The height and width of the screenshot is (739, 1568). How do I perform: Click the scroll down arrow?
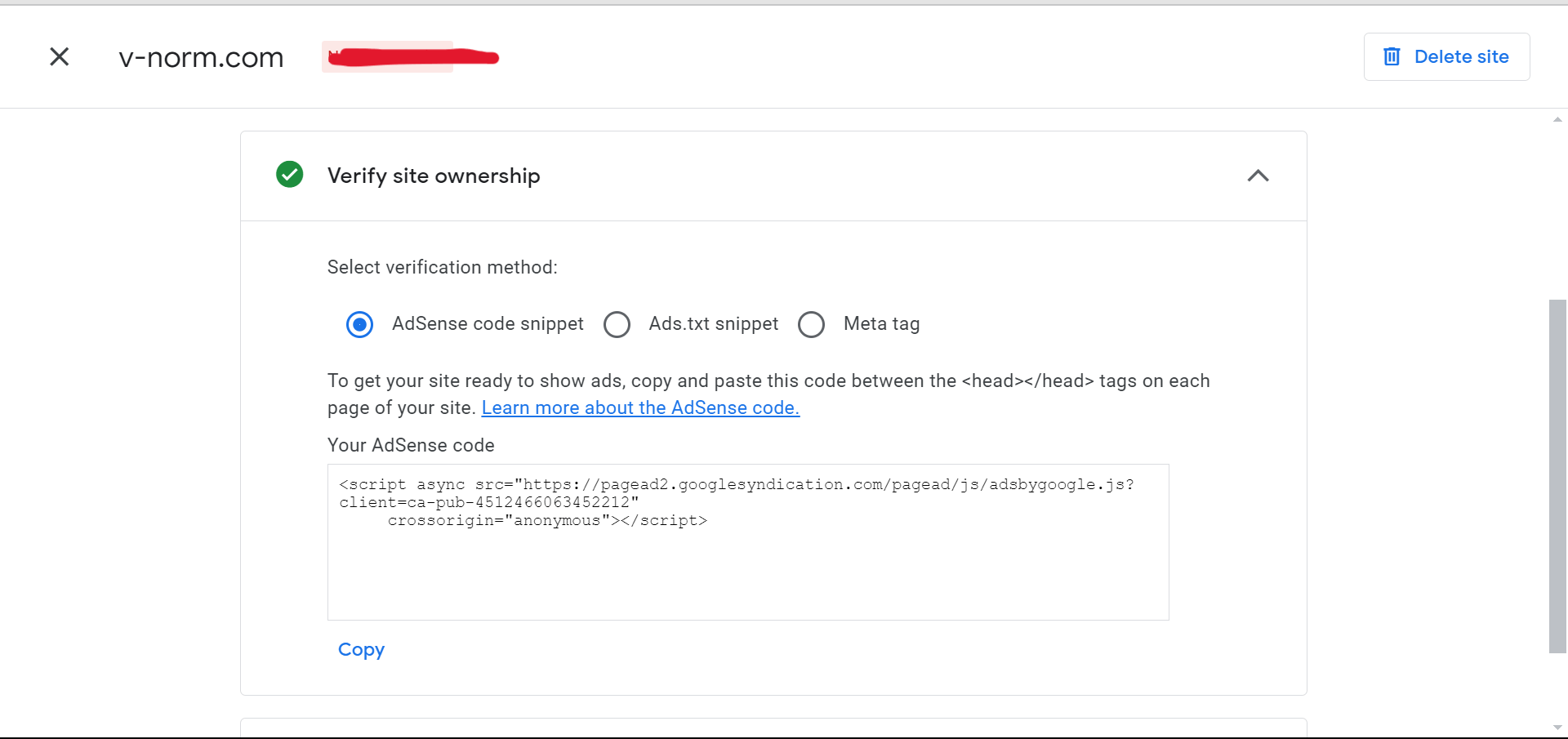click(1557, 728)
